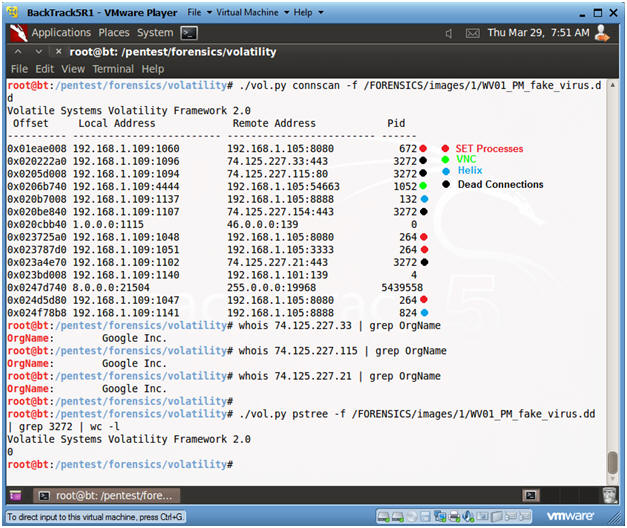
Task: Click the whois 74.125.227.33 command
Action: [339, 326]
